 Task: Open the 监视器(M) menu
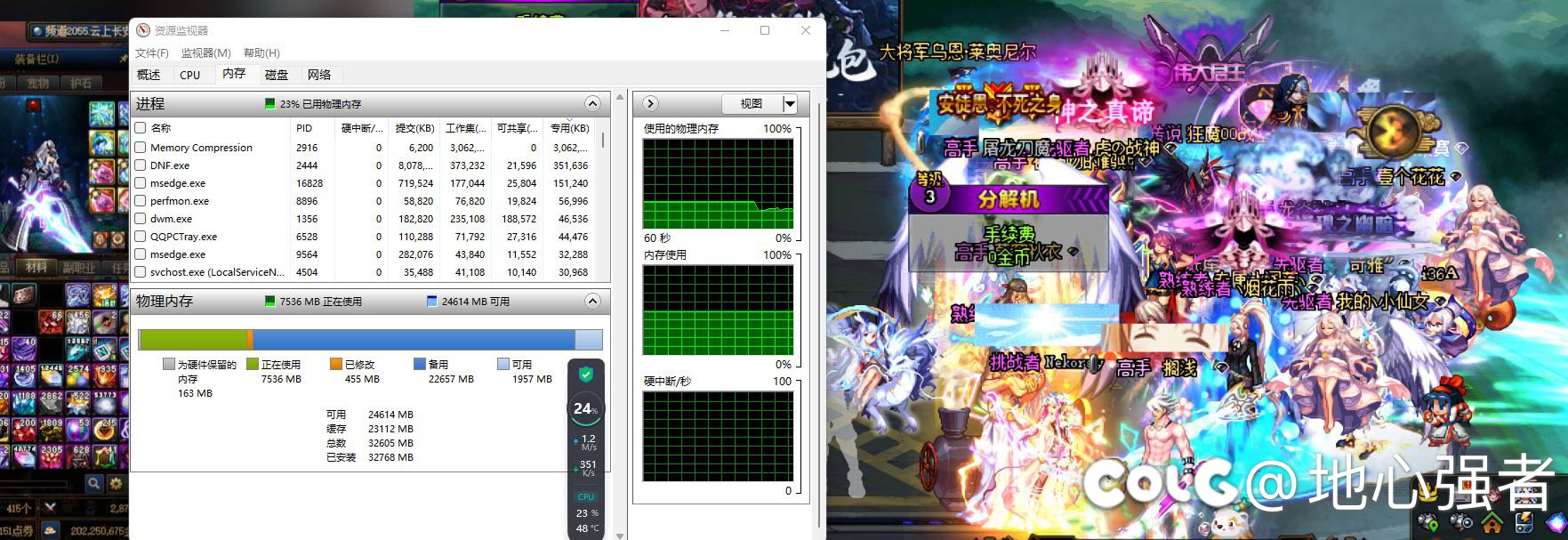(205, 53)
